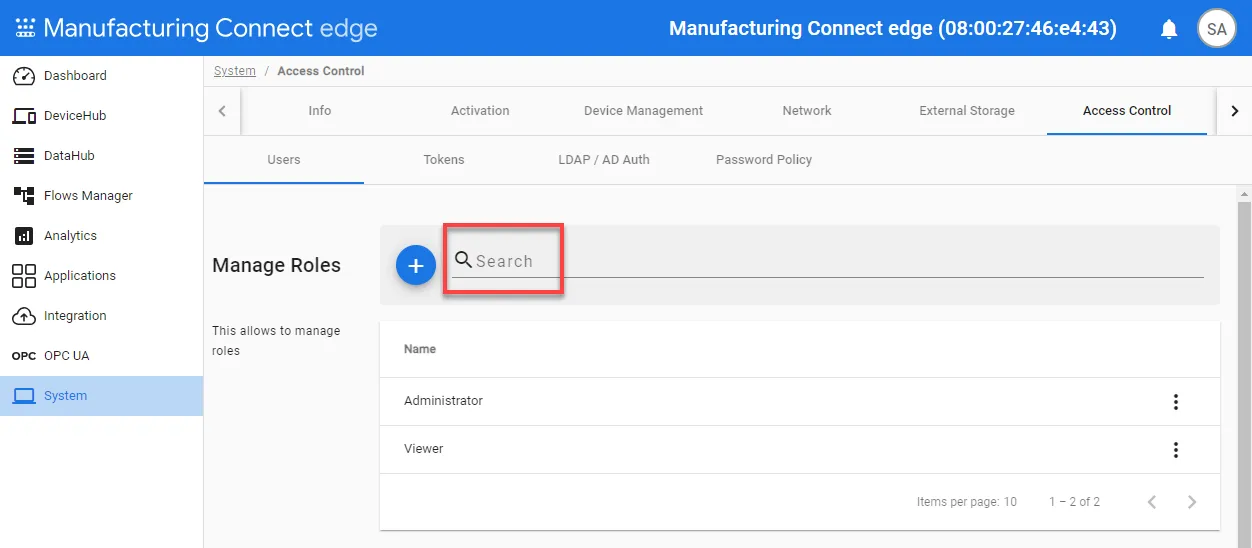
Task: Click the Integration cloud icon
Action: 24,316
